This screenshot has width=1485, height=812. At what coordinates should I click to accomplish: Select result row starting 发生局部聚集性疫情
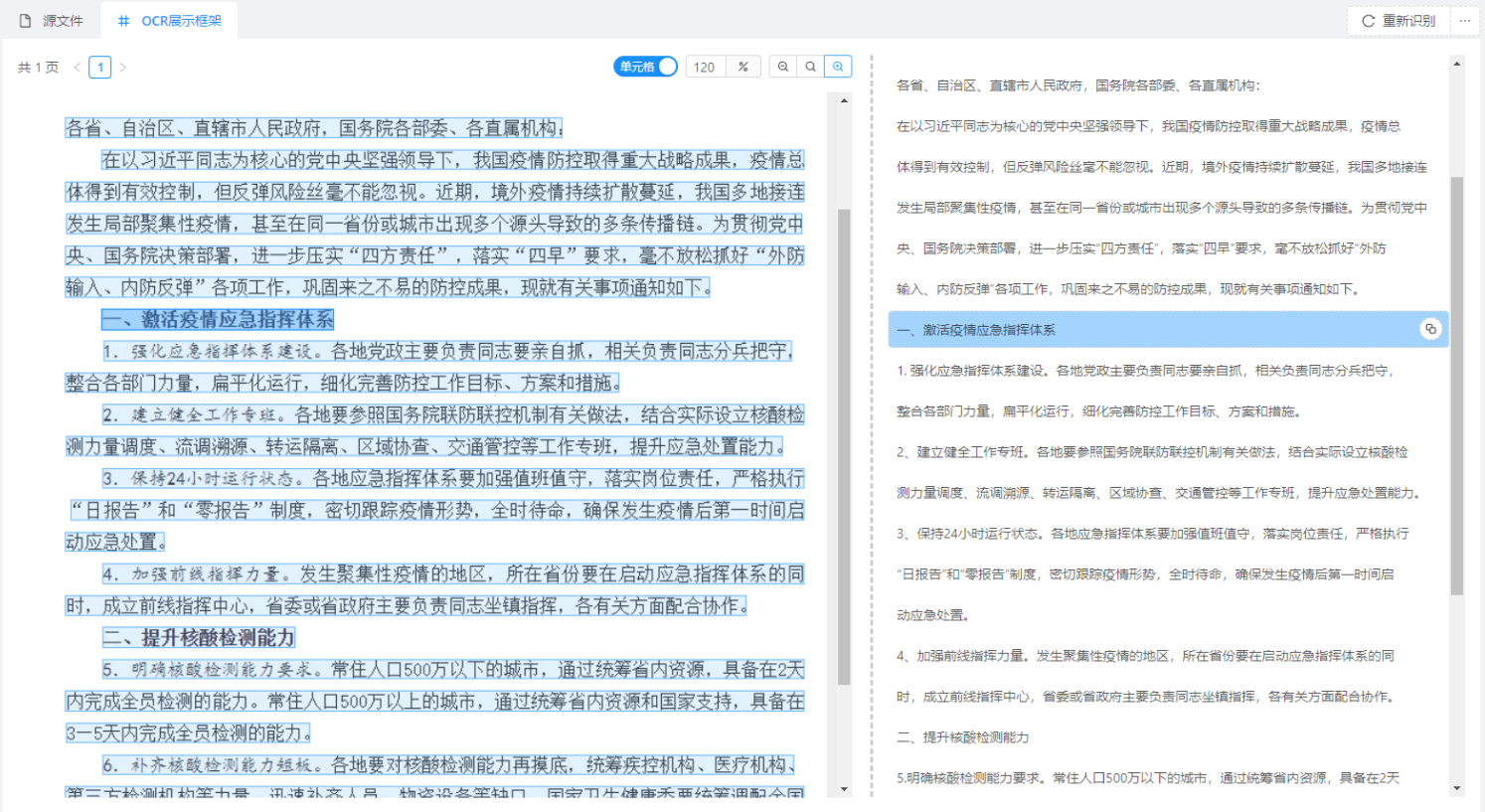(x=1168, y=208)
